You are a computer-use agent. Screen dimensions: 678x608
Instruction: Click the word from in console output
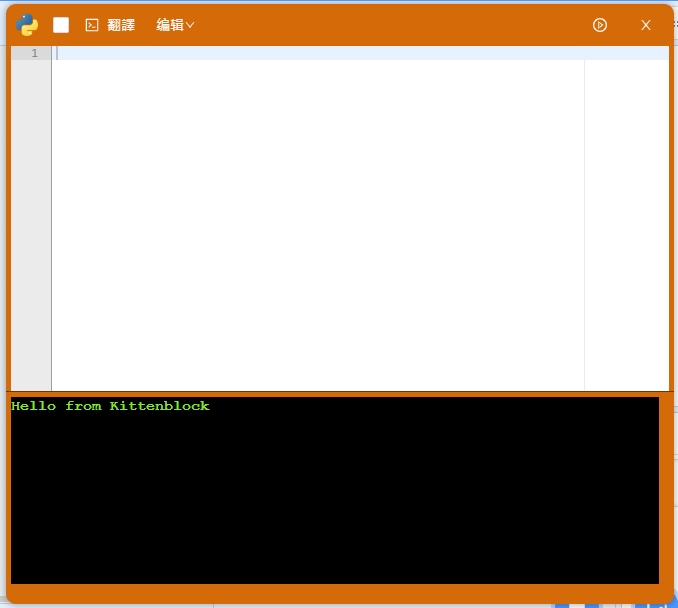click(83, 406)
